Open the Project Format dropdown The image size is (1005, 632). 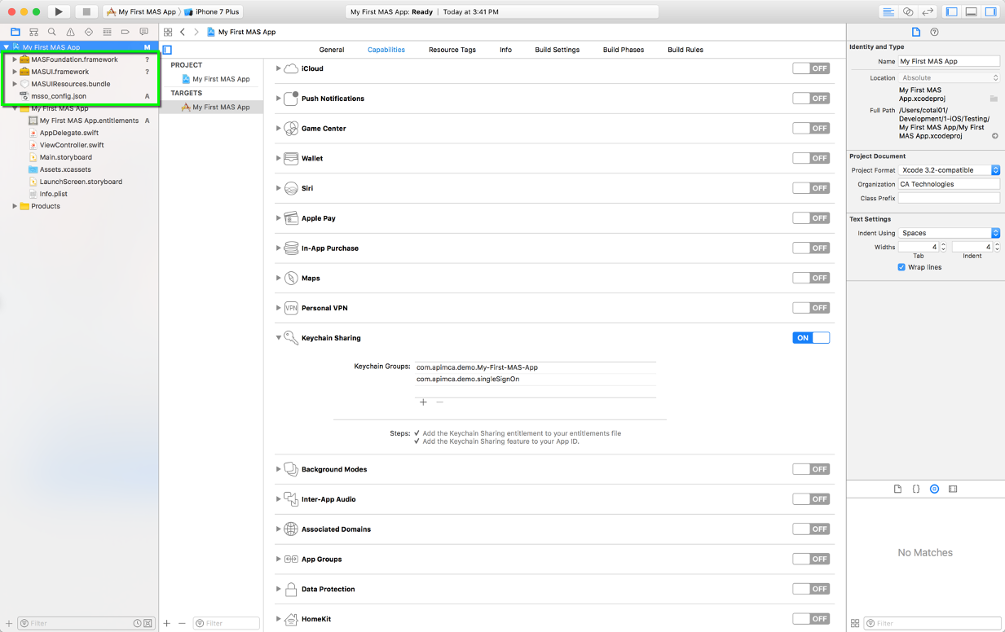[x=949, y=170]
